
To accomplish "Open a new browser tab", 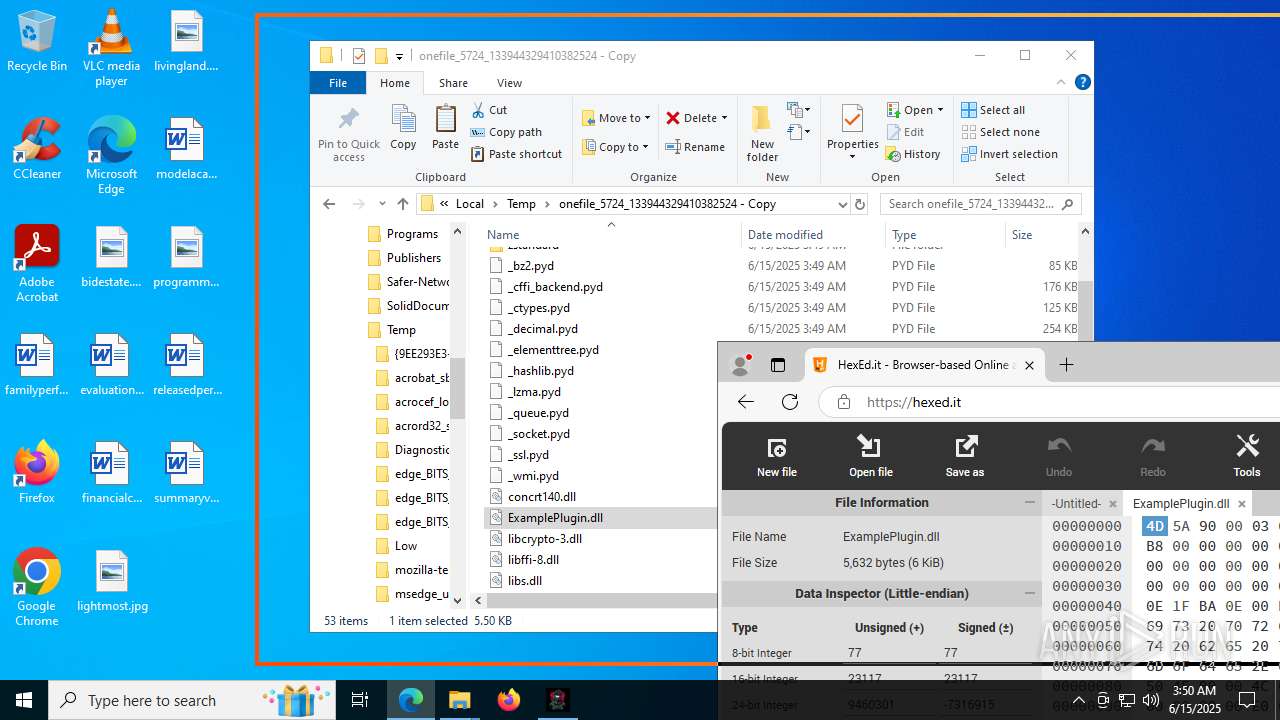I will [x=1066, y=365].
